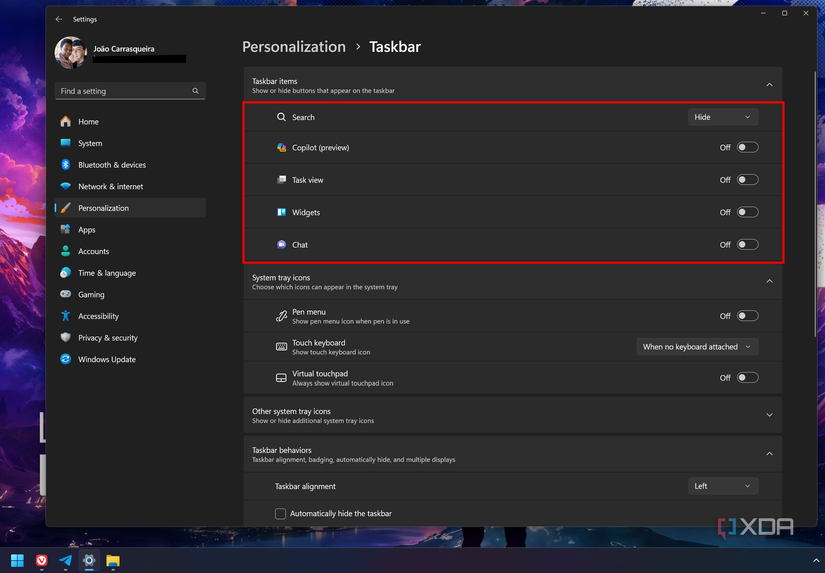The image size is (825, 573).
Task: Enable the Virtual touchpad toggle
Action: 747,378
